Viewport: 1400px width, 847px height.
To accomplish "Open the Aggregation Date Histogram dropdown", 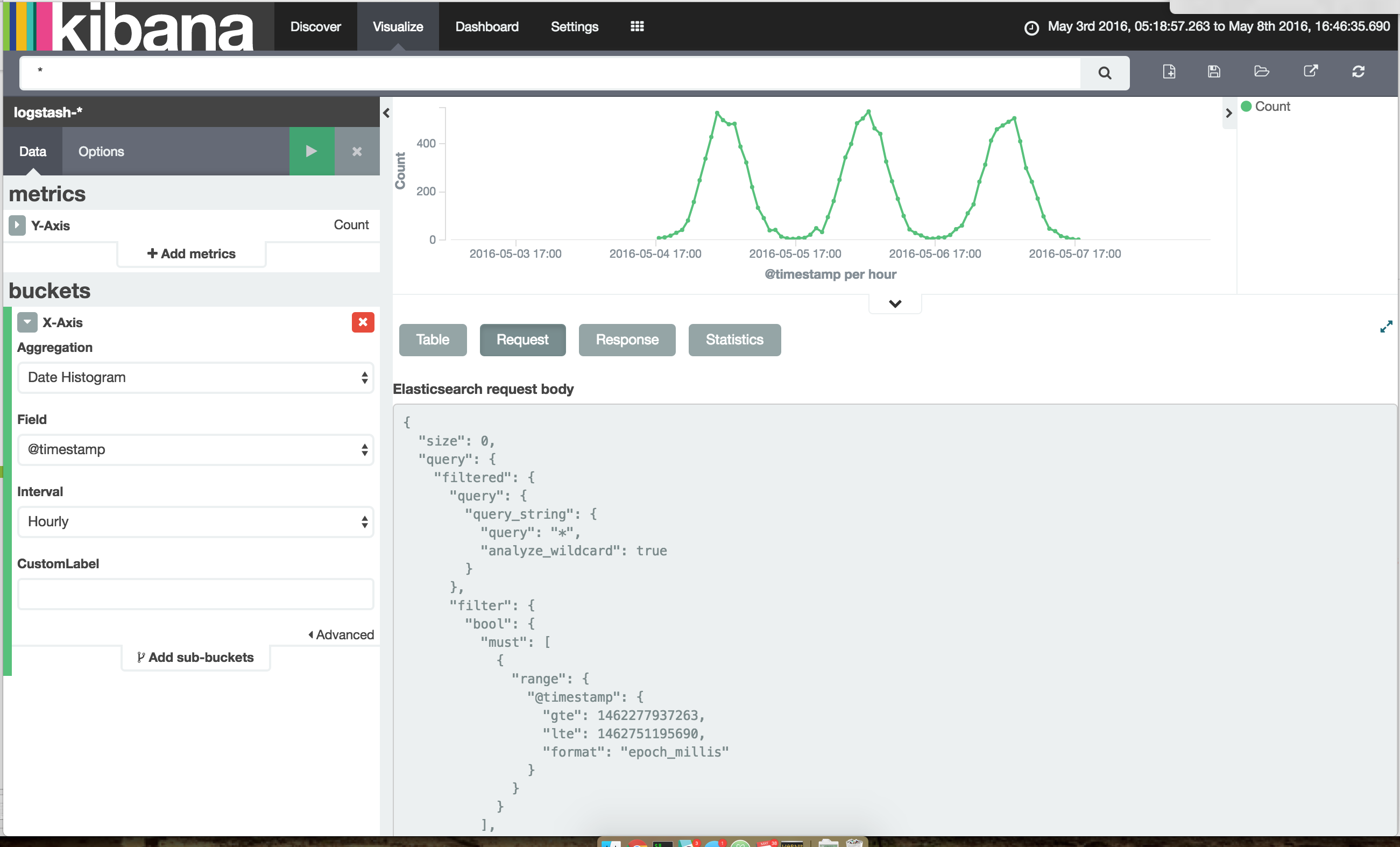I will coord(195,377).
